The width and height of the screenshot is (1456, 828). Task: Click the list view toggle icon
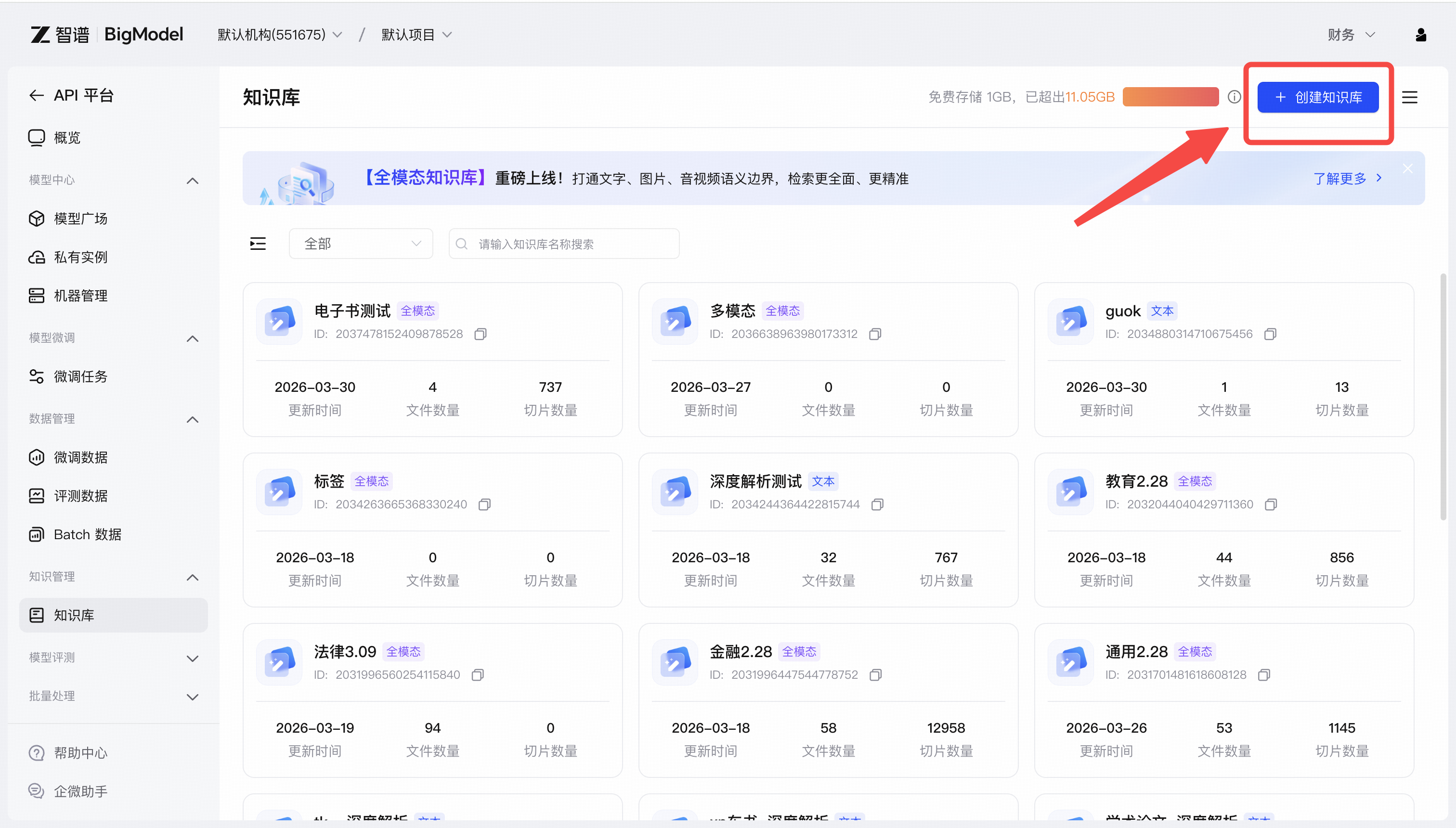pyautogui.click(x=258, y=244)
